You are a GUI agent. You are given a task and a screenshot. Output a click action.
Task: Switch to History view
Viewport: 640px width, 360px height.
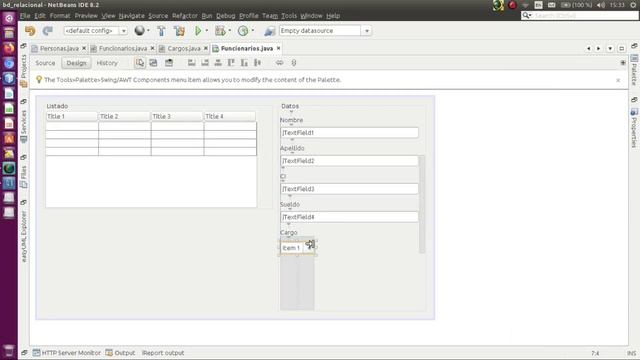click(x=107, y=63)
